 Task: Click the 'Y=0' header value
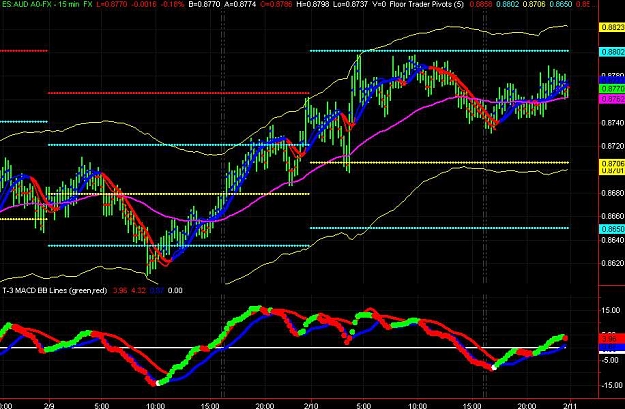(x=379, y=4)
